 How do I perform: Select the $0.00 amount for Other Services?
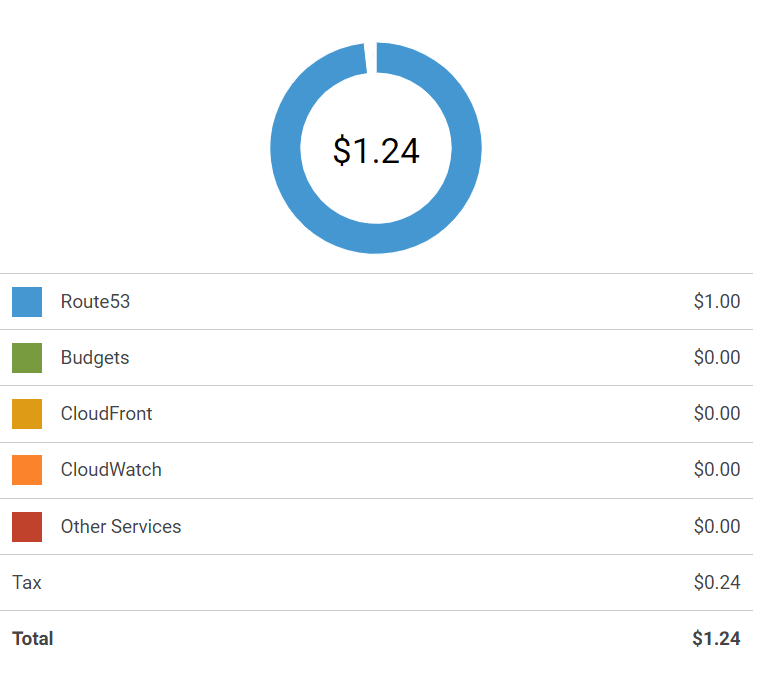click(x=716, y=527)
